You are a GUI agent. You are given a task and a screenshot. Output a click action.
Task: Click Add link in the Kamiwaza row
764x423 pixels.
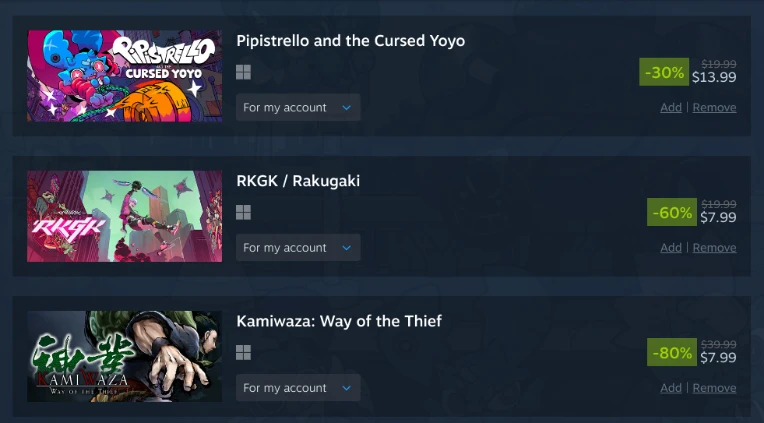click(x=671, y=388)
